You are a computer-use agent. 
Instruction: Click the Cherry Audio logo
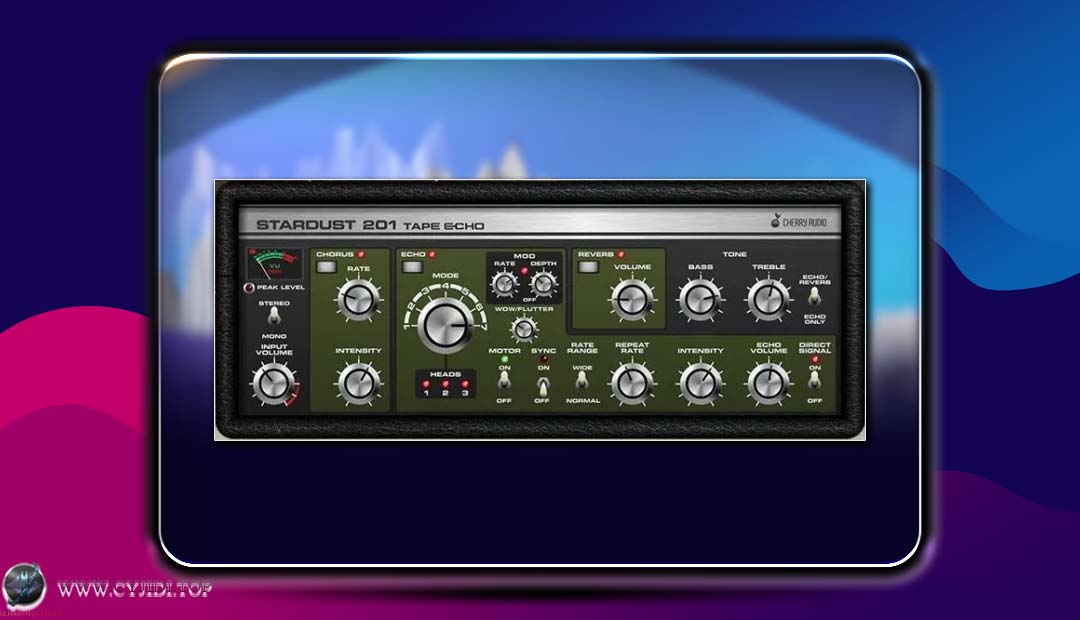point(804,222)
